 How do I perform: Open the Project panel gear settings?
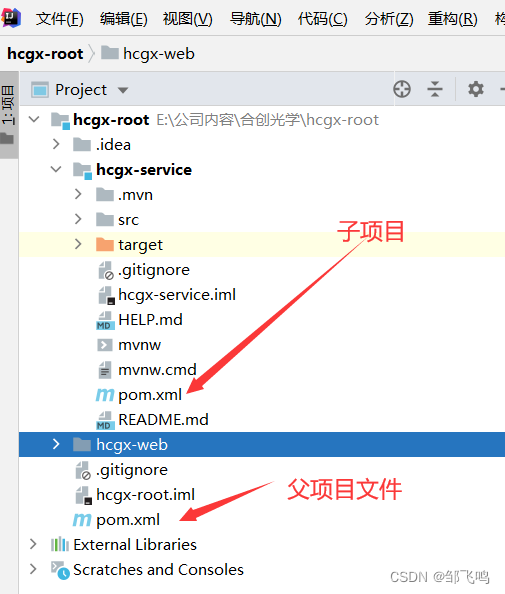[475, 89]
